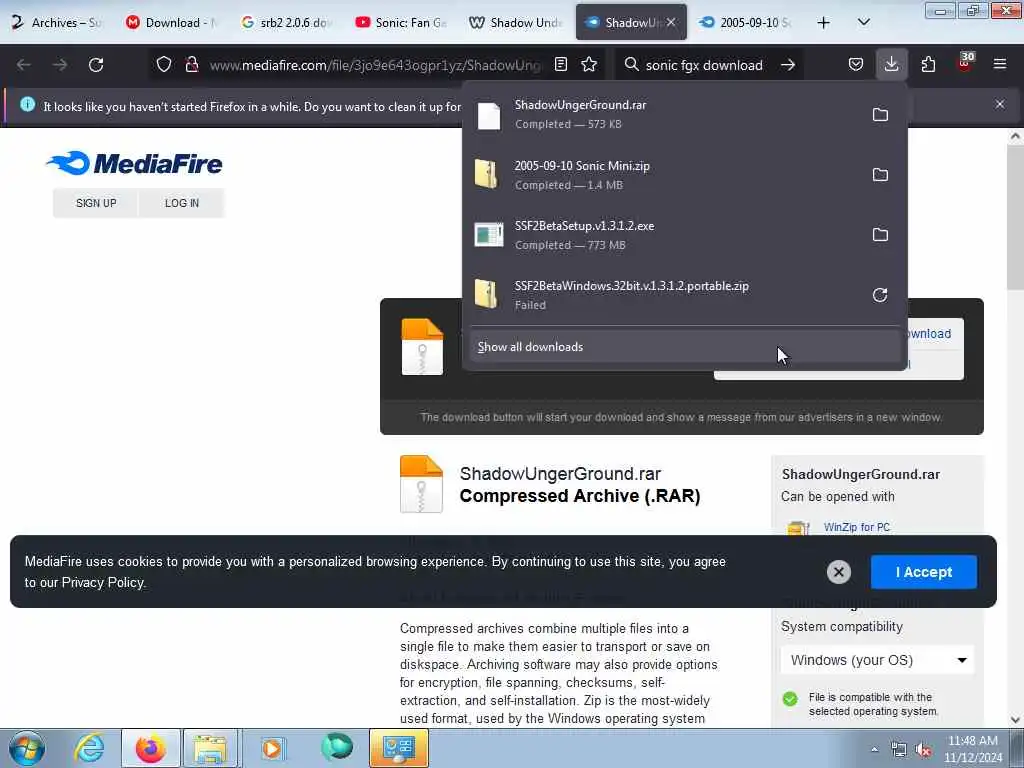Show 2005-09-10 Sonic Mini.zip in folder
This screenshot has width=1024, height=768.
coord(880,175)
